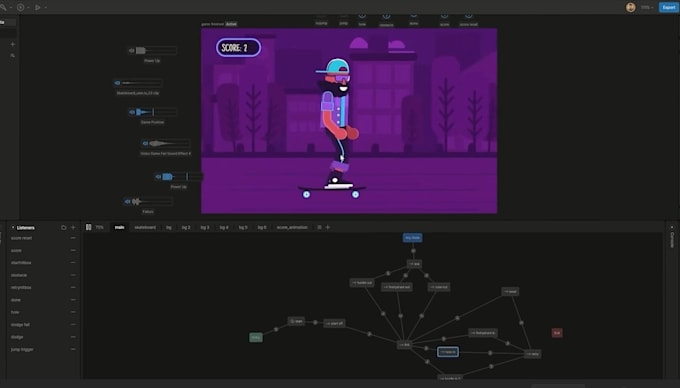Click the search icon in the left sidebar
Image resolution: width=680 pixels, height=388 pixels.
pos(13,55)
